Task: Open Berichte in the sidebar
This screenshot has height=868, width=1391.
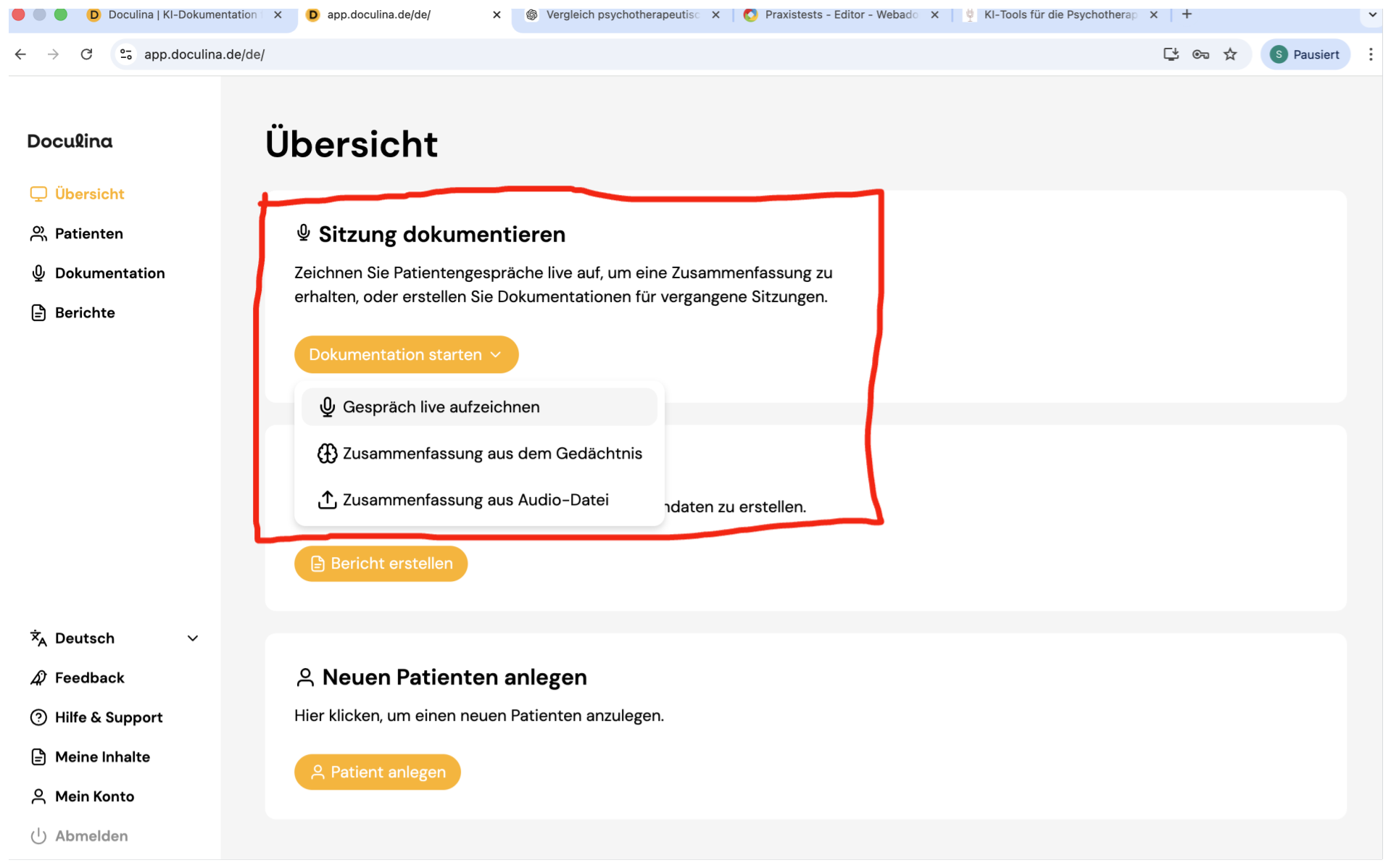Action: click(72, 312)
